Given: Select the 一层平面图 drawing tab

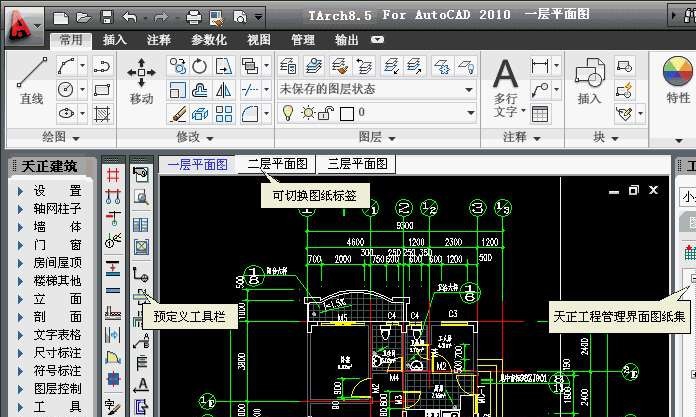Looking at the screenshot, I should tap(198, 165).
